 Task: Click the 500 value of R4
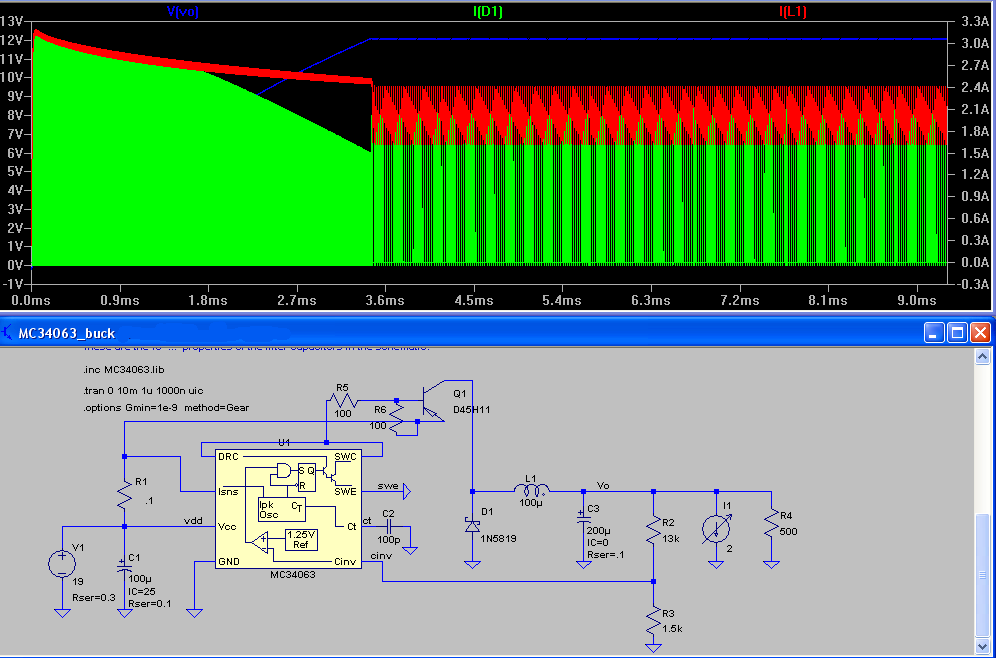pos(789,532)
